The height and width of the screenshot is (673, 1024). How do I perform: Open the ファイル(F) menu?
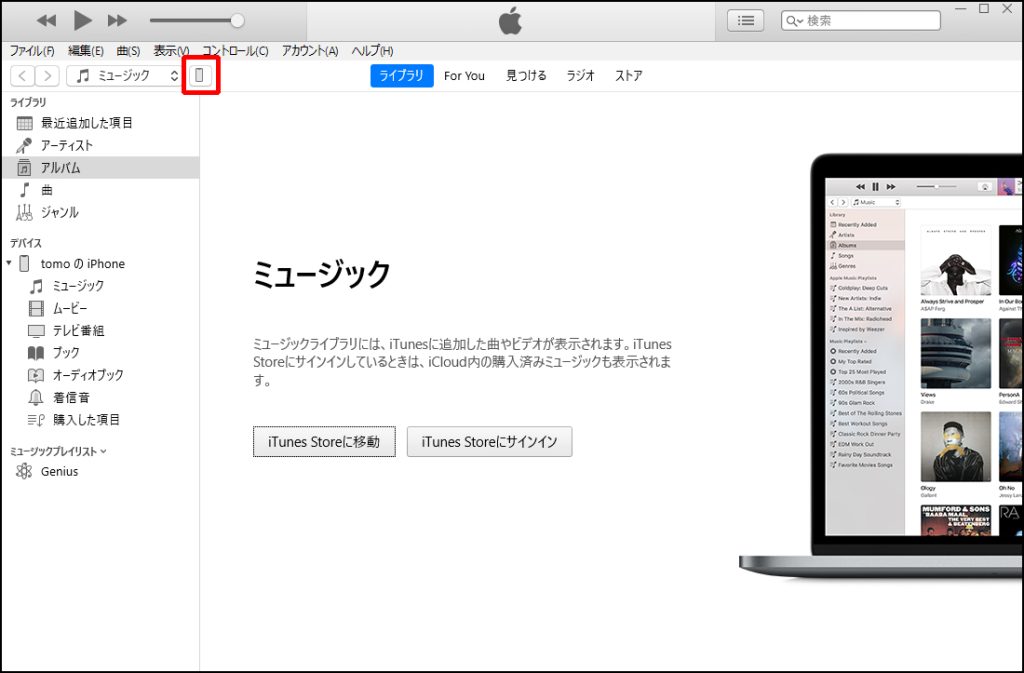(32, 51)
